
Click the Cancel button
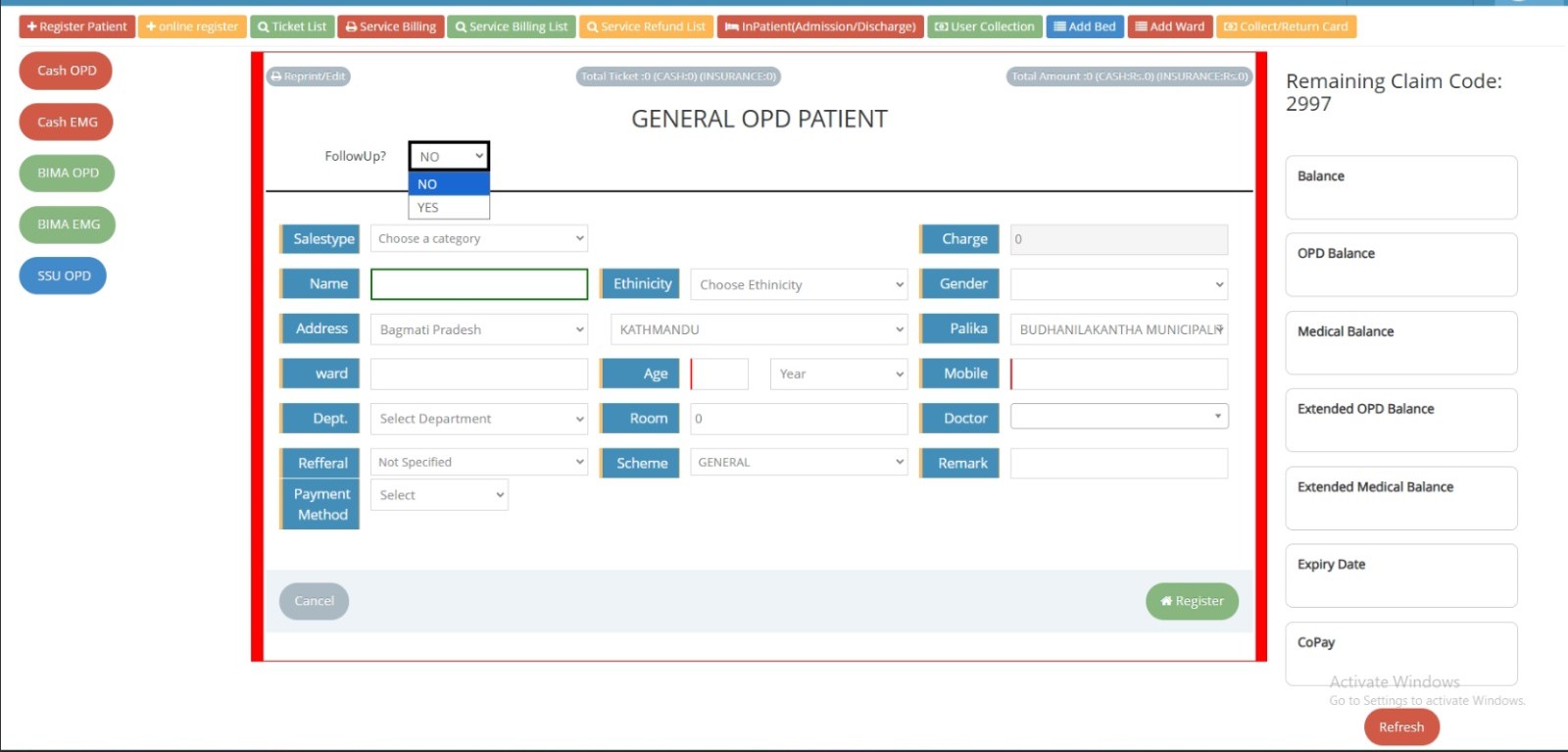tap(314, 601)
